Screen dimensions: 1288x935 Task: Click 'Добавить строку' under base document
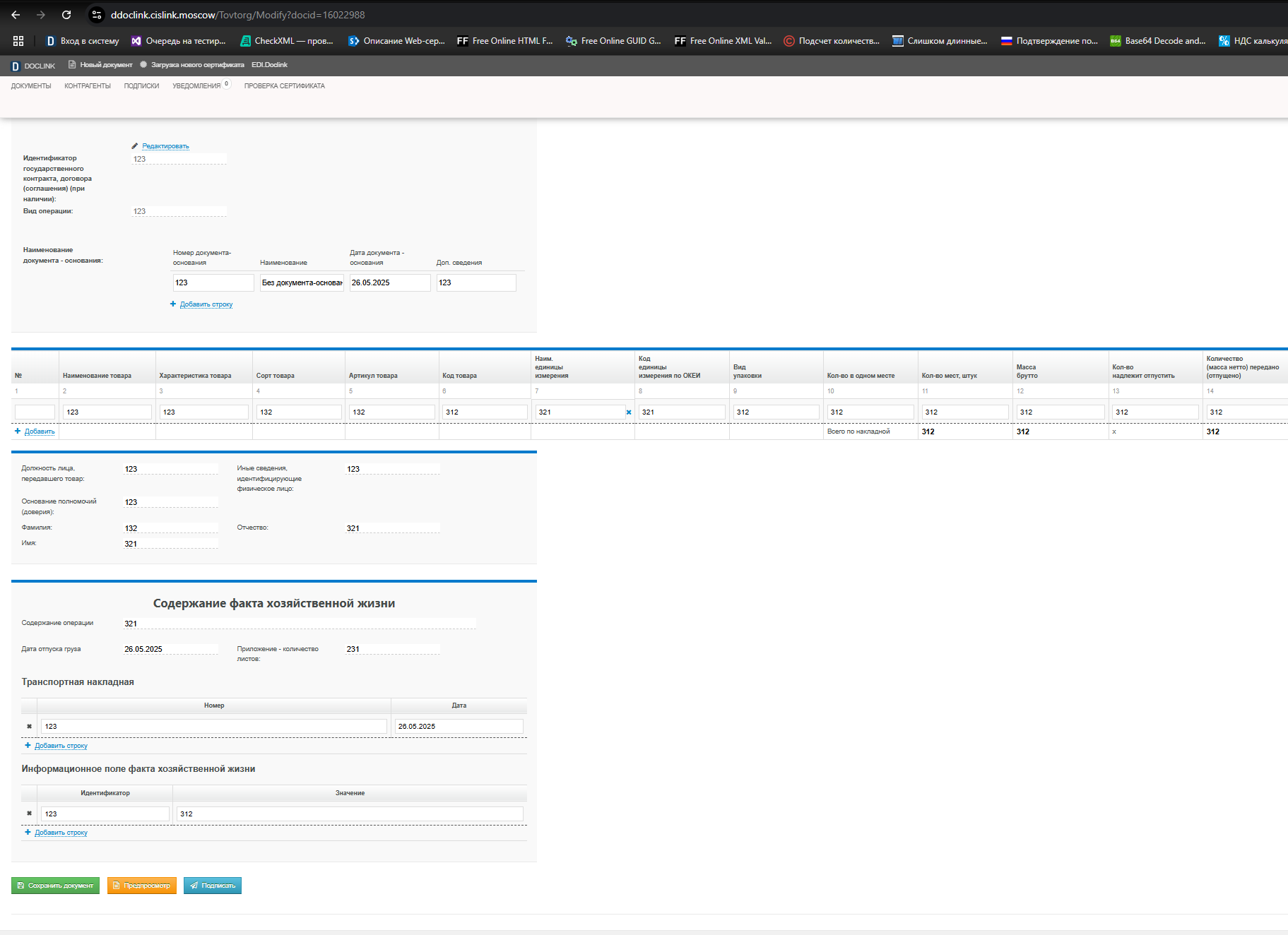click(206, 304)
